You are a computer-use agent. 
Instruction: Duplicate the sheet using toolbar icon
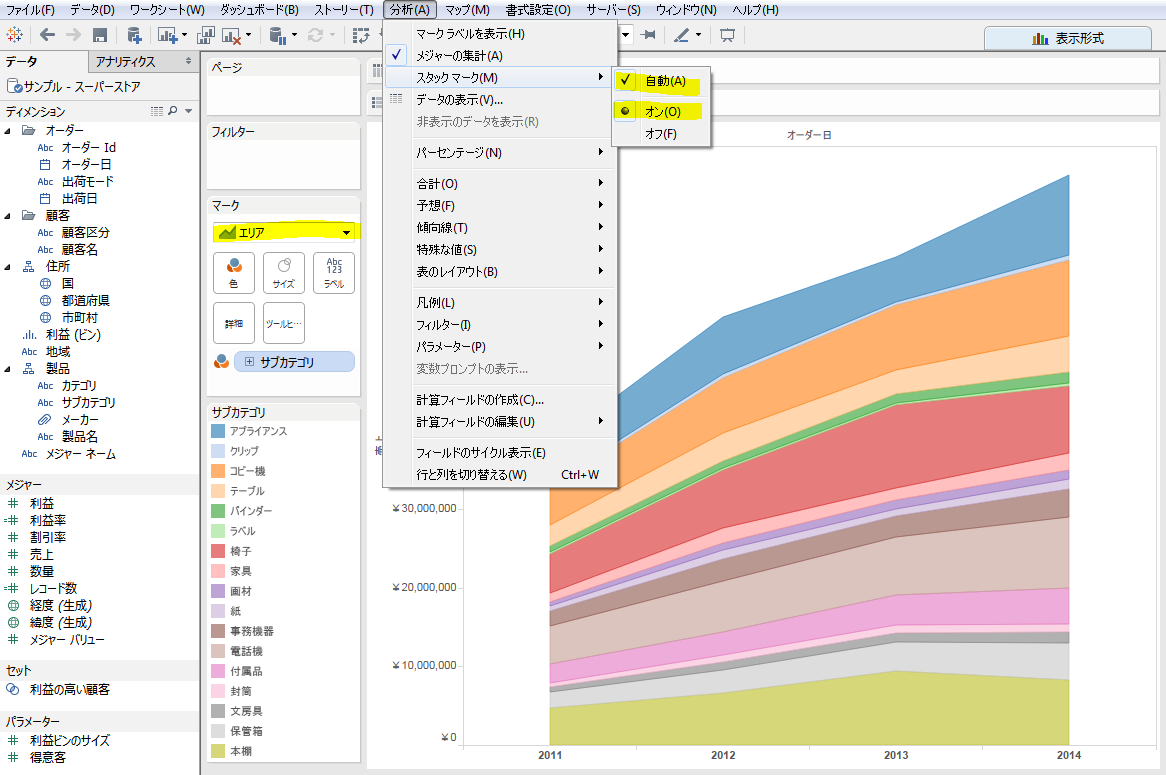pos(206,35)
